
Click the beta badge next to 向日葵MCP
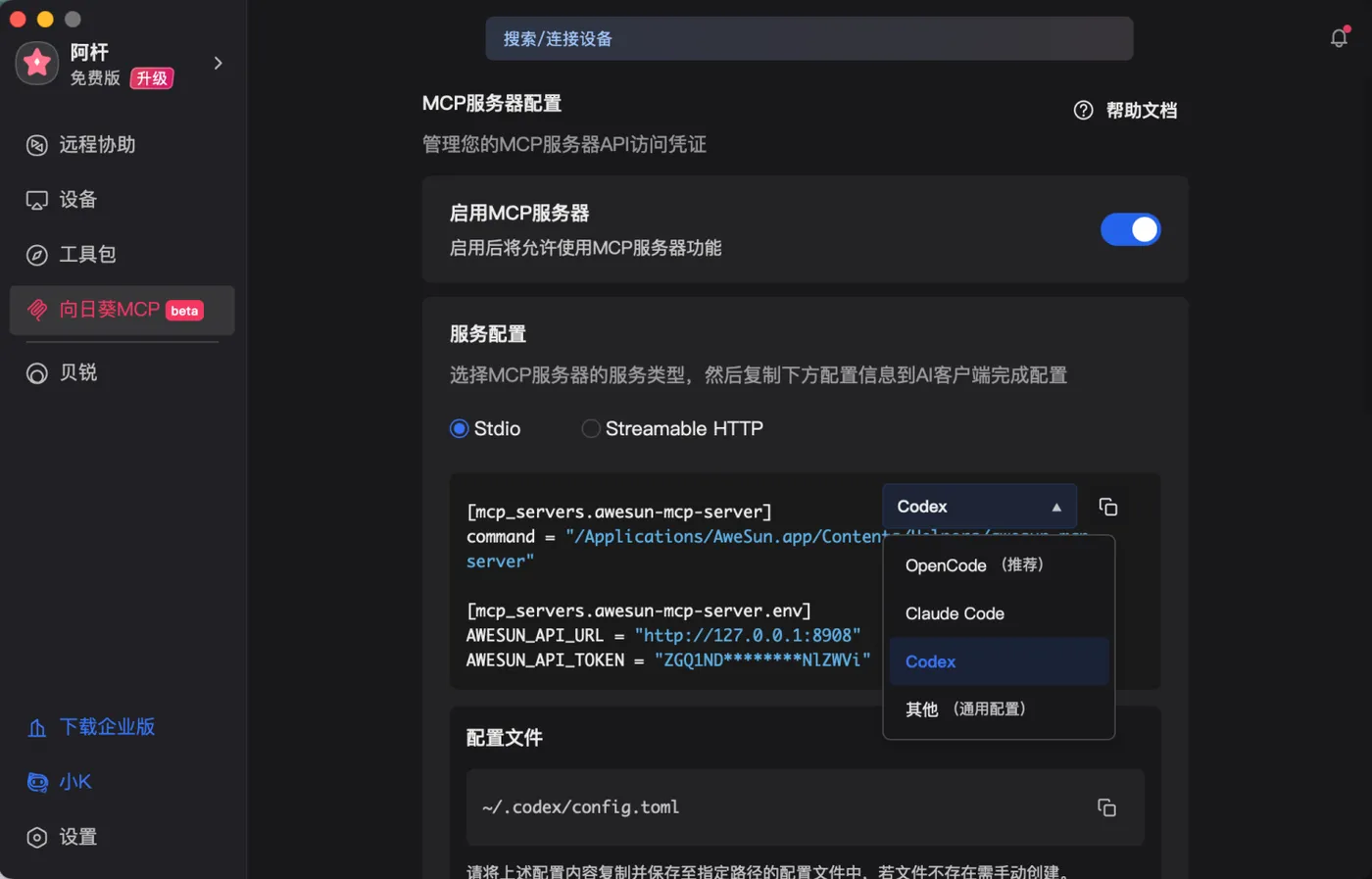[x=184, y=311]
